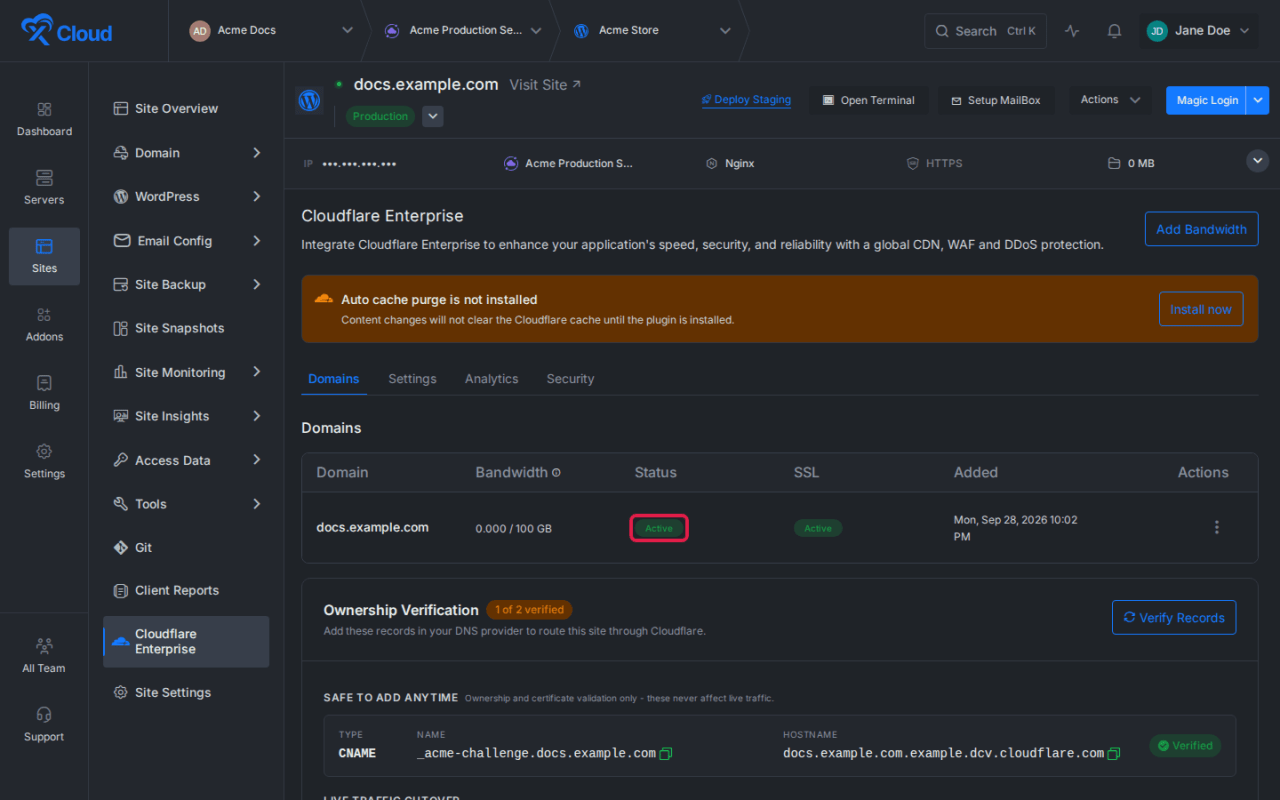Image resolution: width=1280 pixels, height=800 pixels.
Task: Copy the dcv.cloudflare.com hostname
Action: 1114,753
